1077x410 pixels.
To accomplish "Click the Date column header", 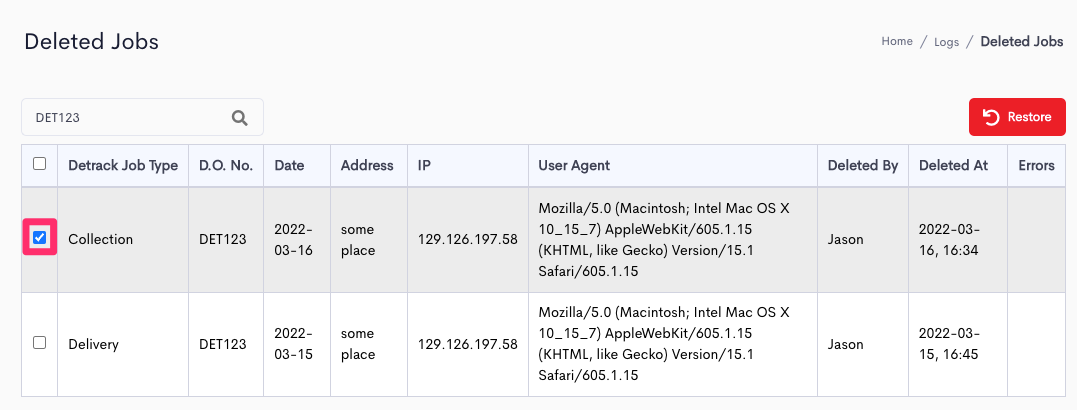I will point(289,166).
